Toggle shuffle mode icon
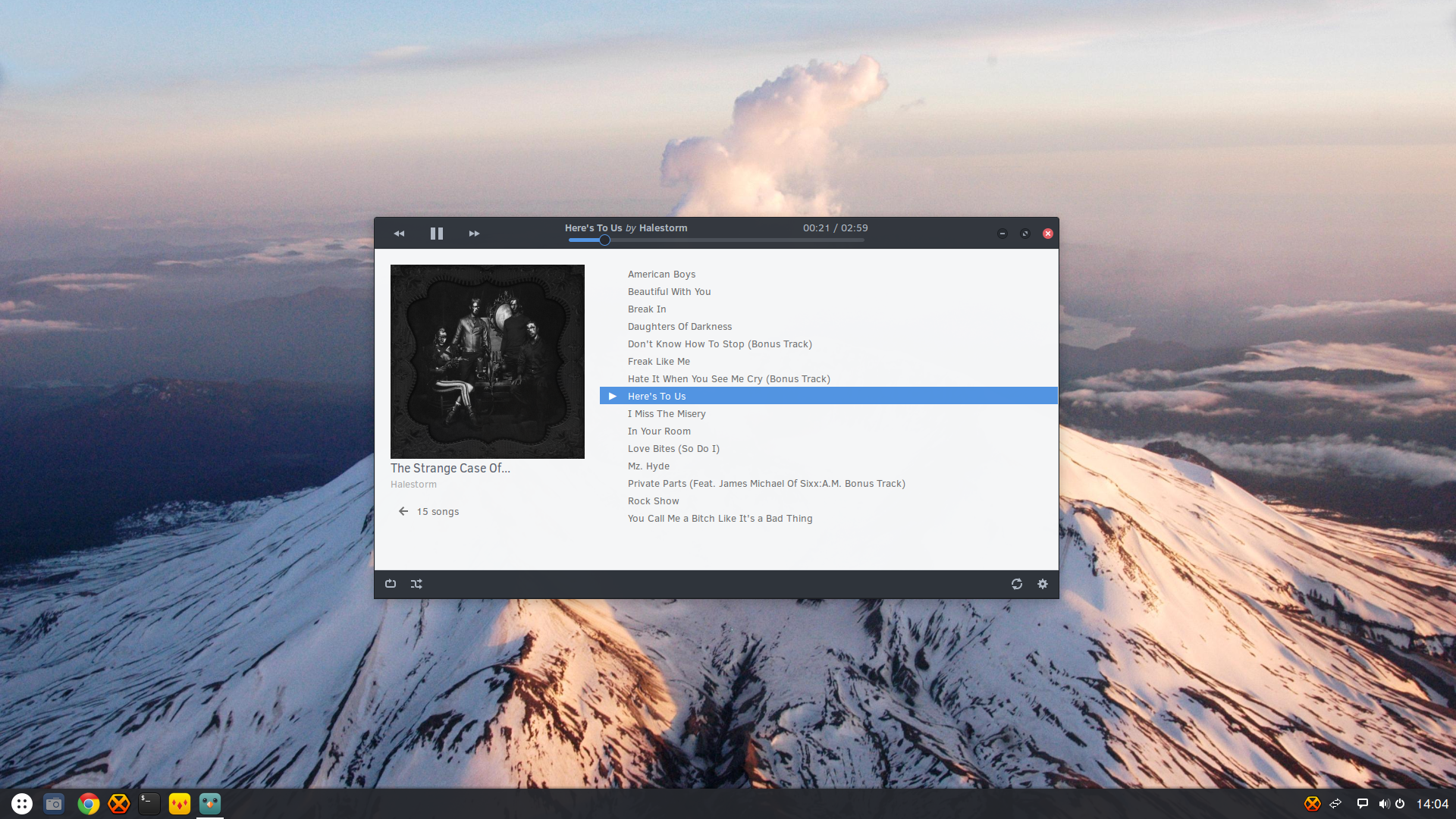This screenshot has width=1456, height=819. tap(416, 584)
